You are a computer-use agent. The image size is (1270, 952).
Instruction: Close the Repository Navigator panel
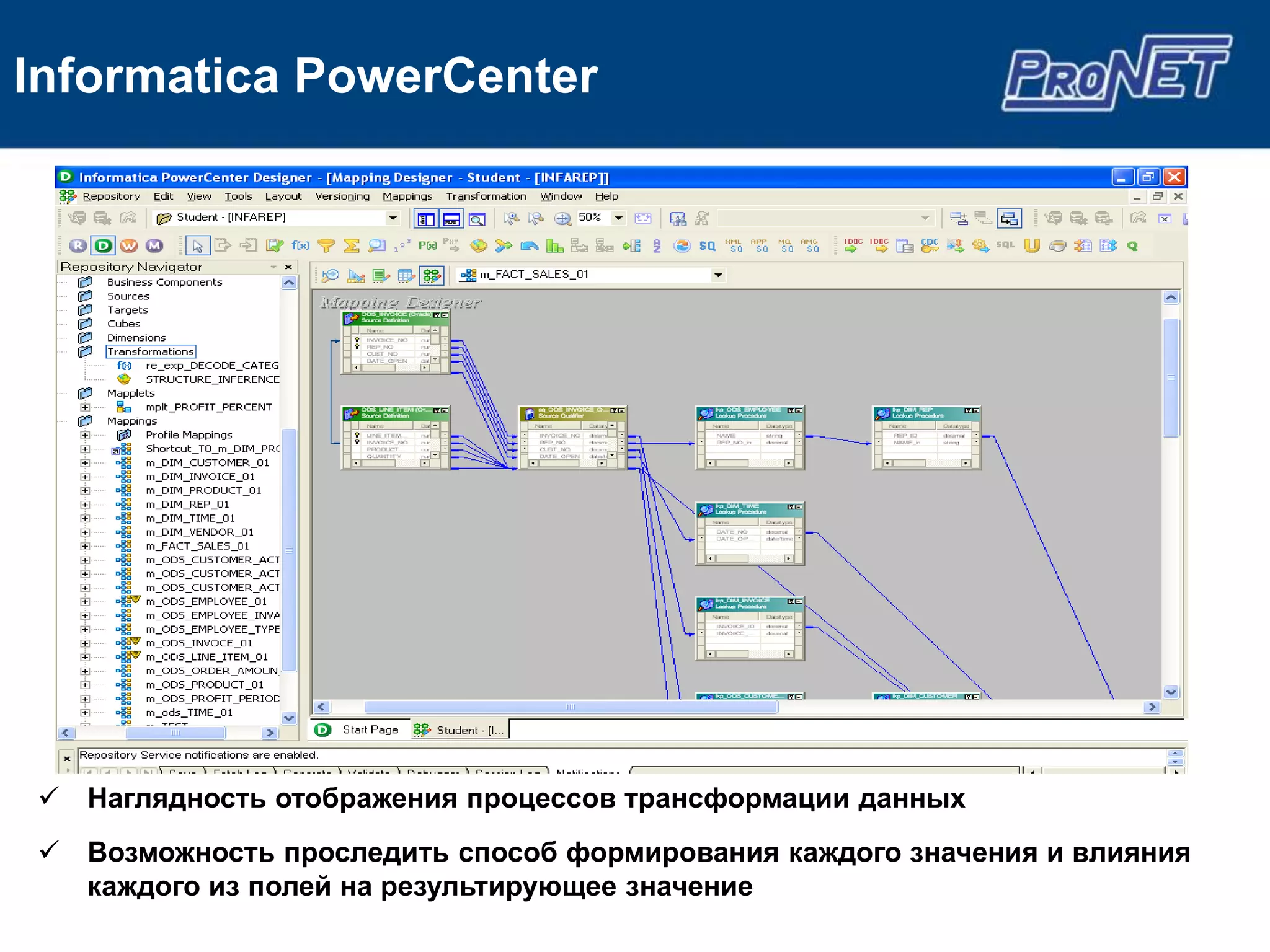[x=288, y=267]
